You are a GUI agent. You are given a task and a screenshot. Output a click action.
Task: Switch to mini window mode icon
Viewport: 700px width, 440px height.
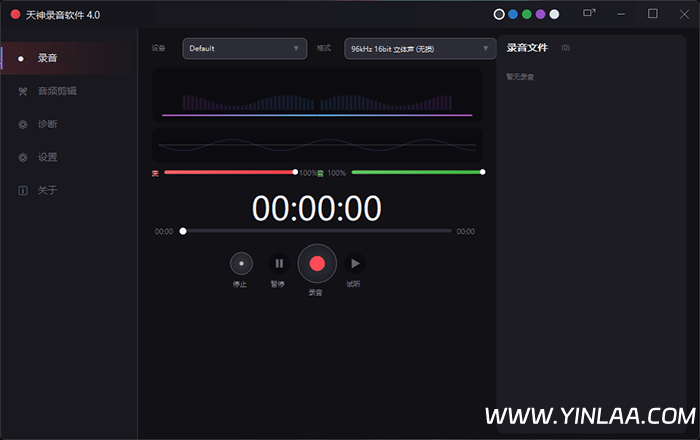pyautogui.click(x=589, y=13)
